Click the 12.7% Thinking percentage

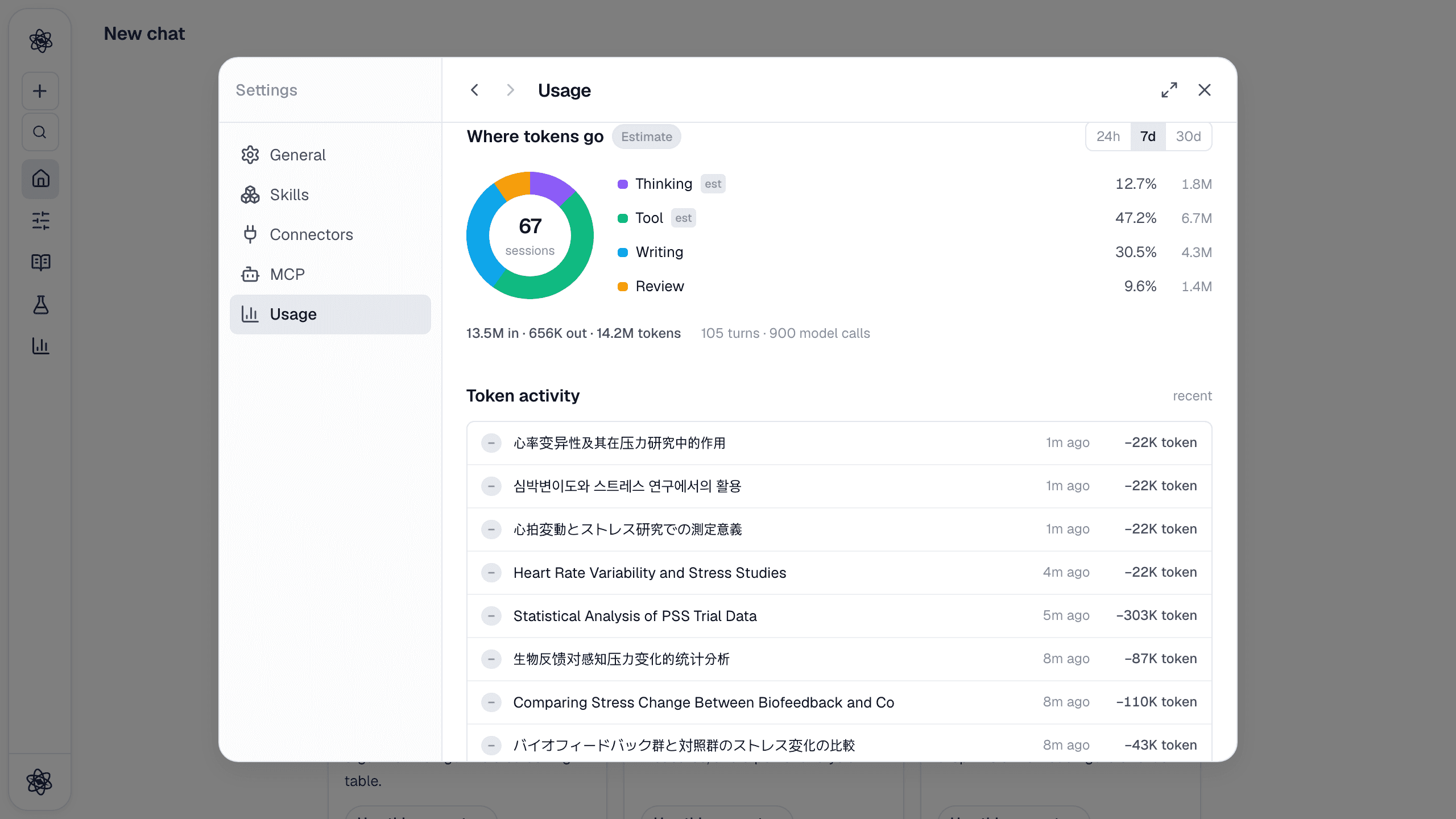click(x=1136, y=184)
